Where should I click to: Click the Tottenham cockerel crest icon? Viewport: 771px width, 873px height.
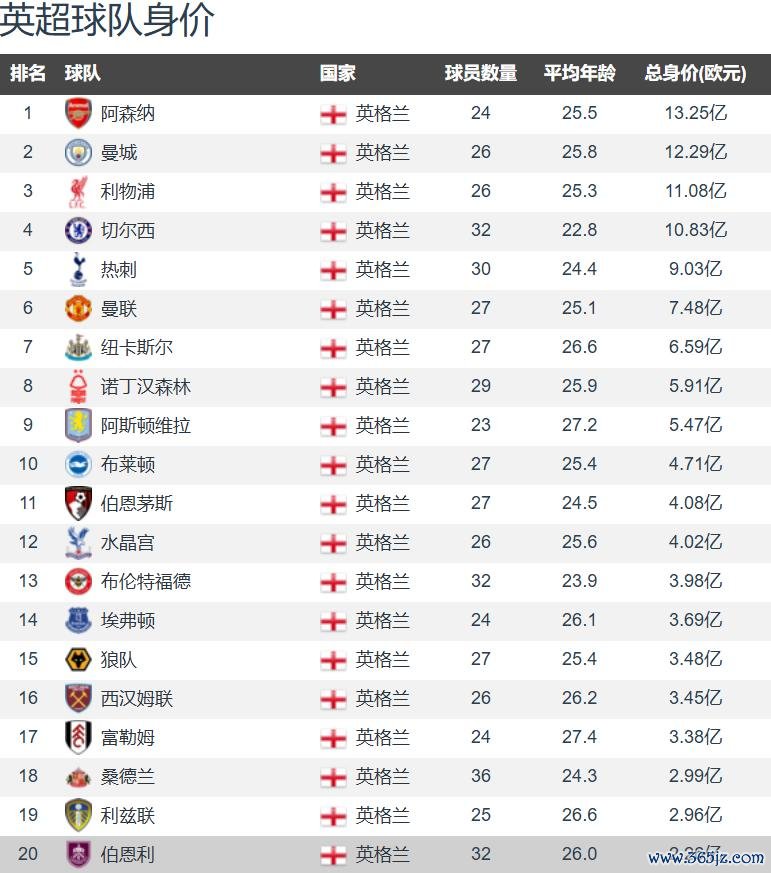pos(78,270)
